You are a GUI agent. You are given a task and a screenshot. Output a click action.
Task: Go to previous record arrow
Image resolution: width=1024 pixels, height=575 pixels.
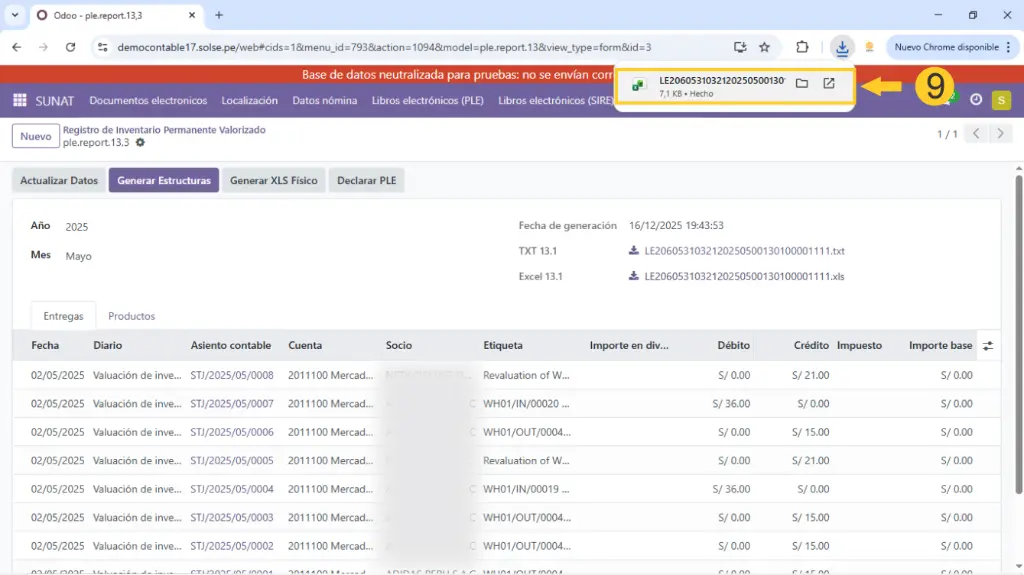[x=977, y=134]
